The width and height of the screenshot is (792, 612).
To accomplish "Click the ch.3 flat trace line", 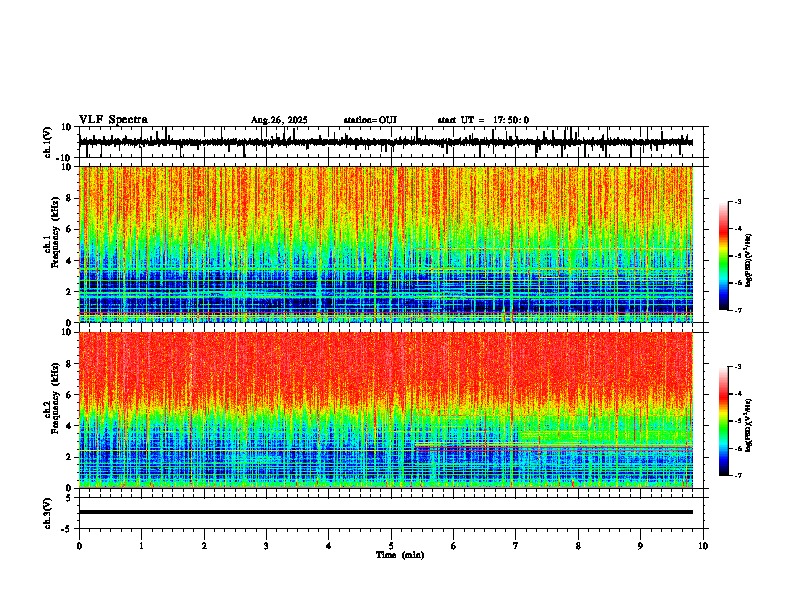I will (x=386, y=512).
